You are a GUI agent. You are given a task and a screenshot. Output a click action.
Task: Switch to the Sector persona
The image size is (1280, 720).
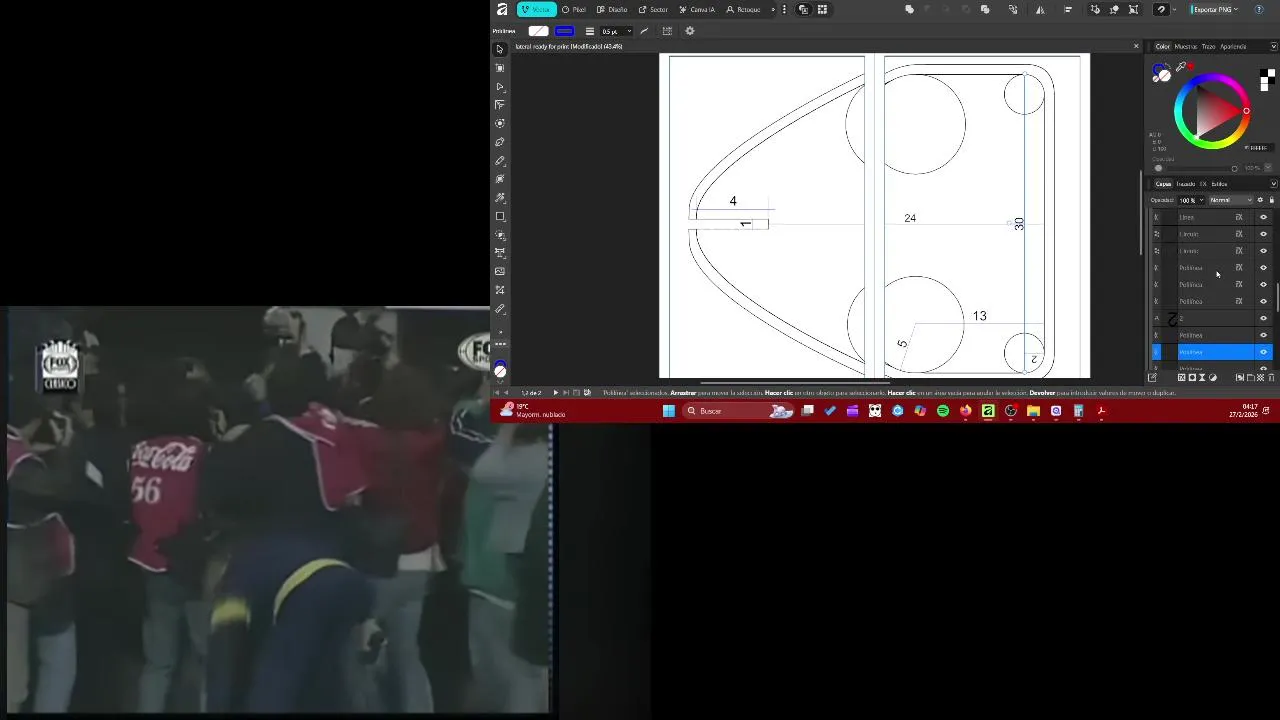pos(653,9)
